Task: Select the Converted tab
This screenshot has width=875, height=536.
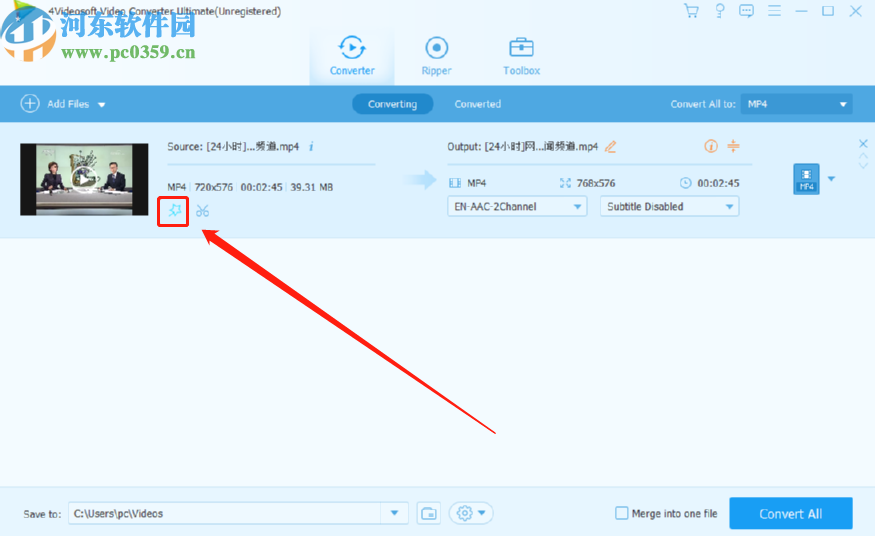Action: (478, 104)
